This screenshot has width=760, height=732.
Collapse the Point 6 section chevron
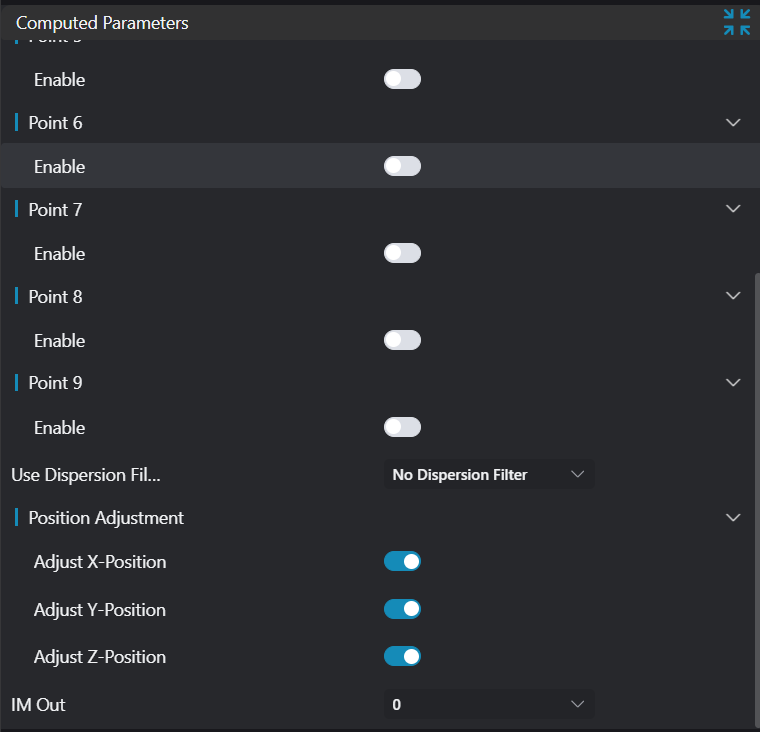point(733,122)
